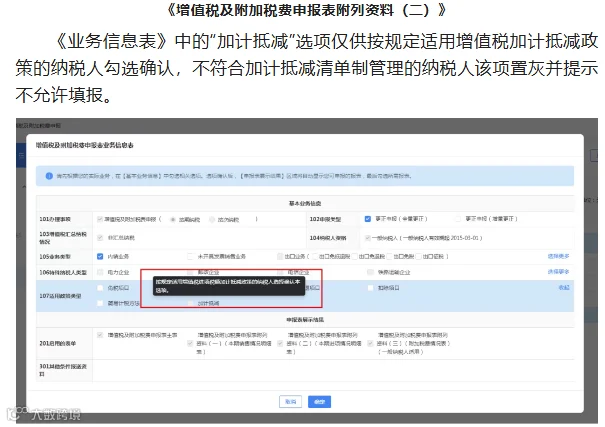The height and width of the screenshot is (427, 605).
Task: Check the 出口免抵退税 checkbox
Action: [315, 256]
